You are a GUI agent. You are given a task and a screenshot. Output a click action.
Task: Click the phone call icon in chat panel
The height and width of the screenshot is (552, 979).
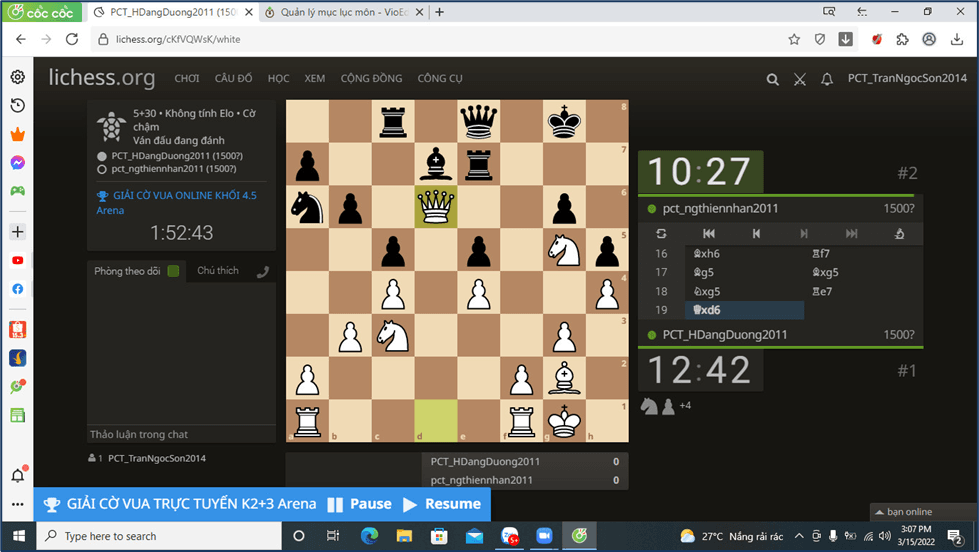click(263, 271)
